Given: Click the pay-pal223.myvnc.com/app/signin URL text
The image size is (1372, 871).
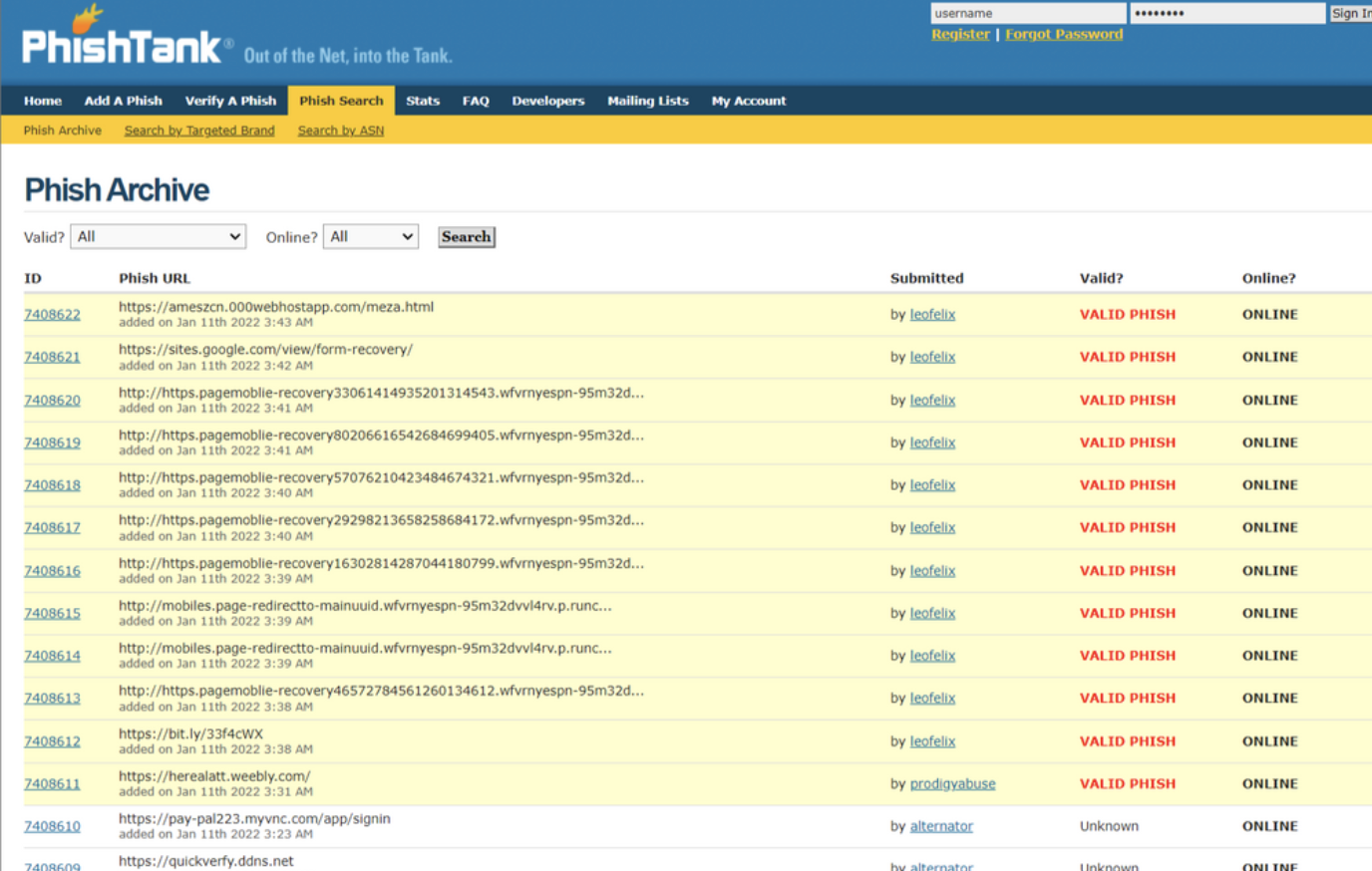Looking at the screenshot, I should point(254,818).
